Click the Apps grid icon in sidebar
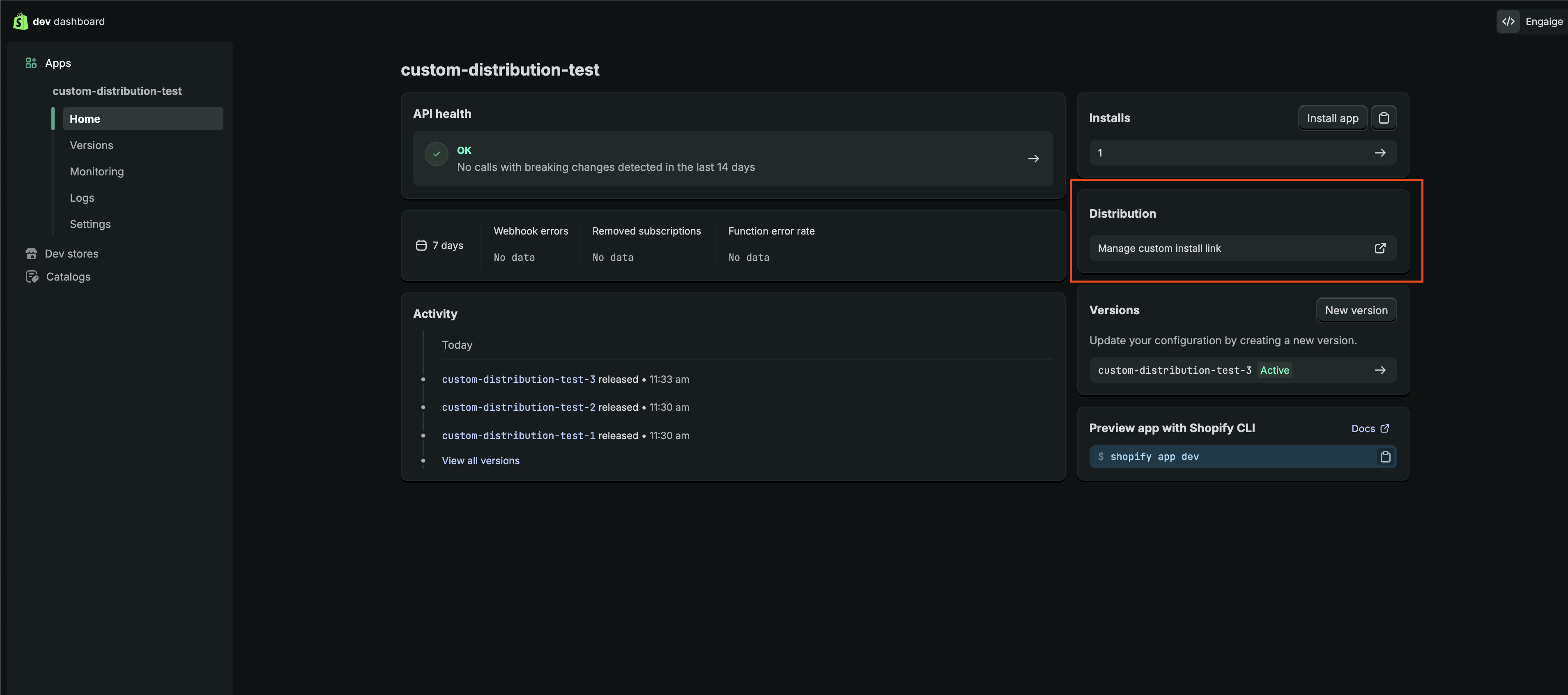This screenshot has height=695, width=1568. (31, 63)
